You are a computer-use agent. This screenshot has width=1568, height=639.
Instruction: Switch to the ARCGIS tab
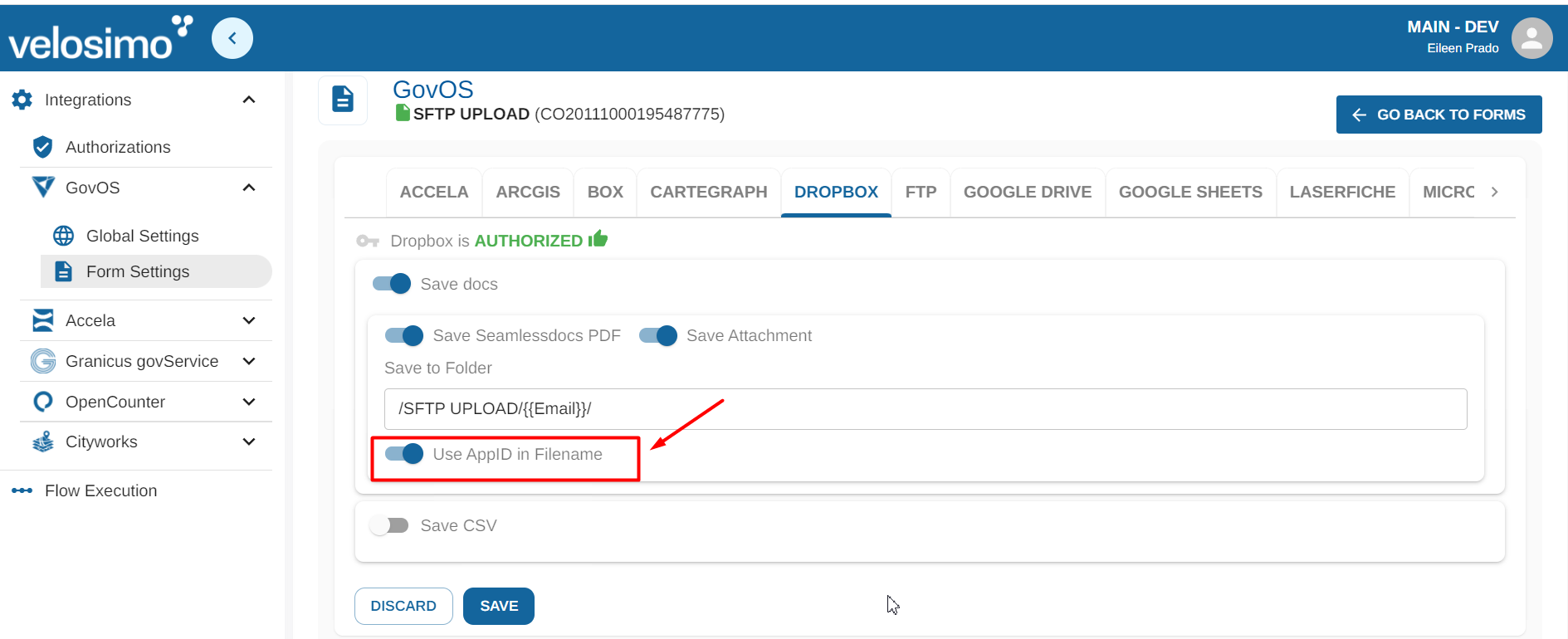click(528, 192)
